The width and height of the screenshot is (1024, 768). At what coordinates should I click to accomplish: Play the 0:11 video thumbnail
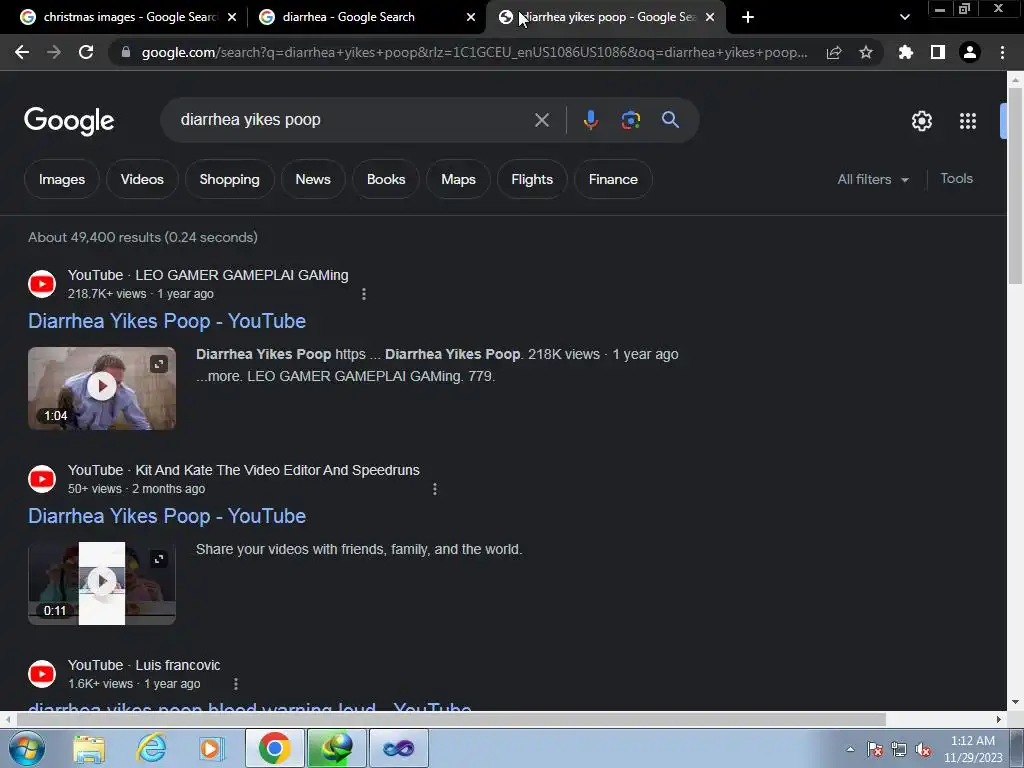102,582
